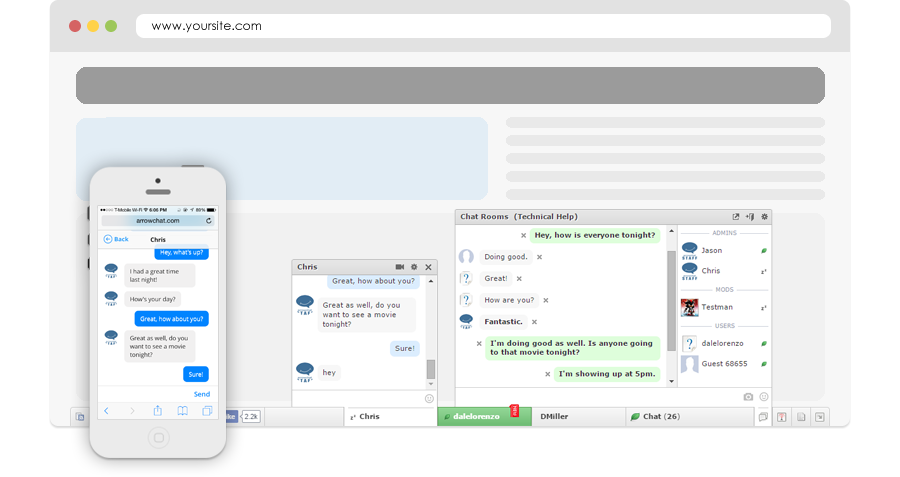Tap the phone browser's back arrow
The image size is (900, 477).
tap(106, 411)
